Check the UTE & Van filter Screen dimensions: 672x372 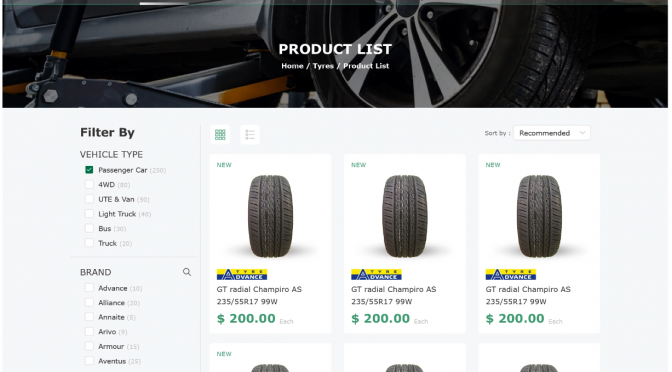click(89, 199)
